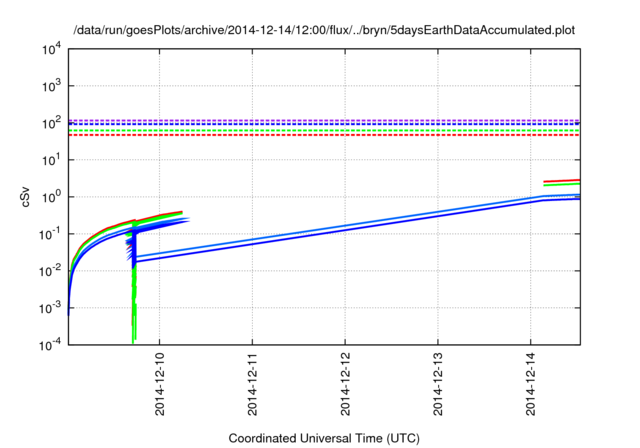Click the 10^-4 y-axis tick label

[x=50, y=345]
